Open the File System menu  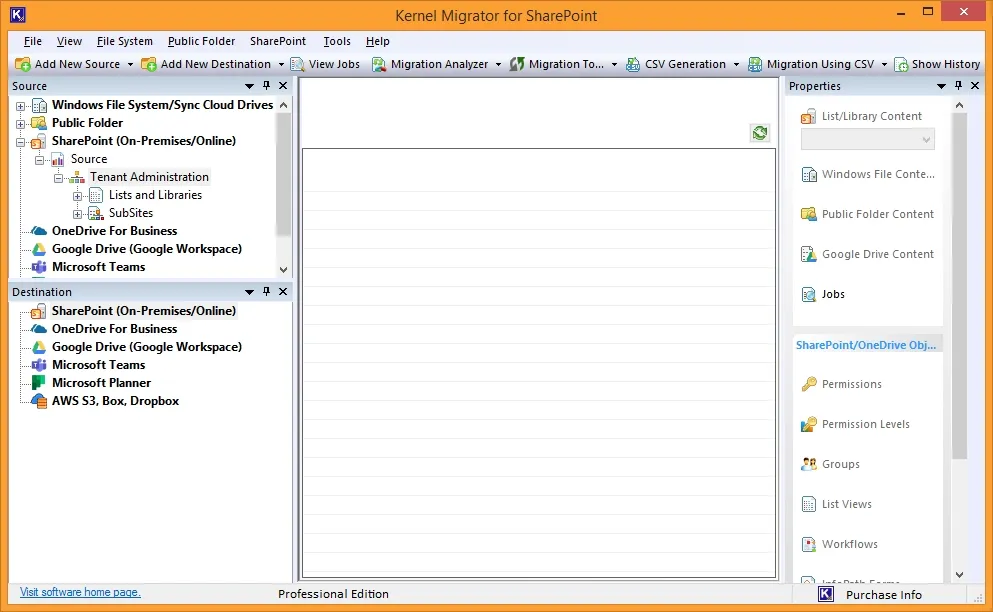point(125,41)
